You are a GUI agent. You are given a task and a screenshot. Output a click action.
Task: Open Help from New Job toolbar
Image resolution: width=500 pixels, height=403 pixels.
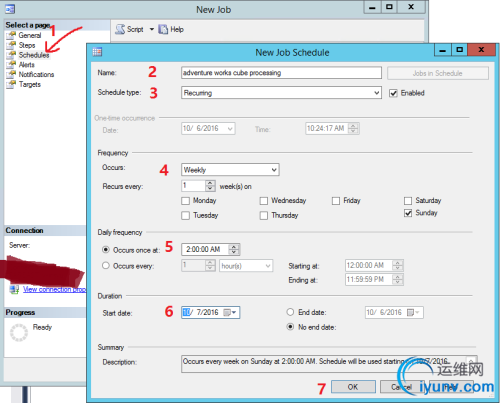[171, 29]
